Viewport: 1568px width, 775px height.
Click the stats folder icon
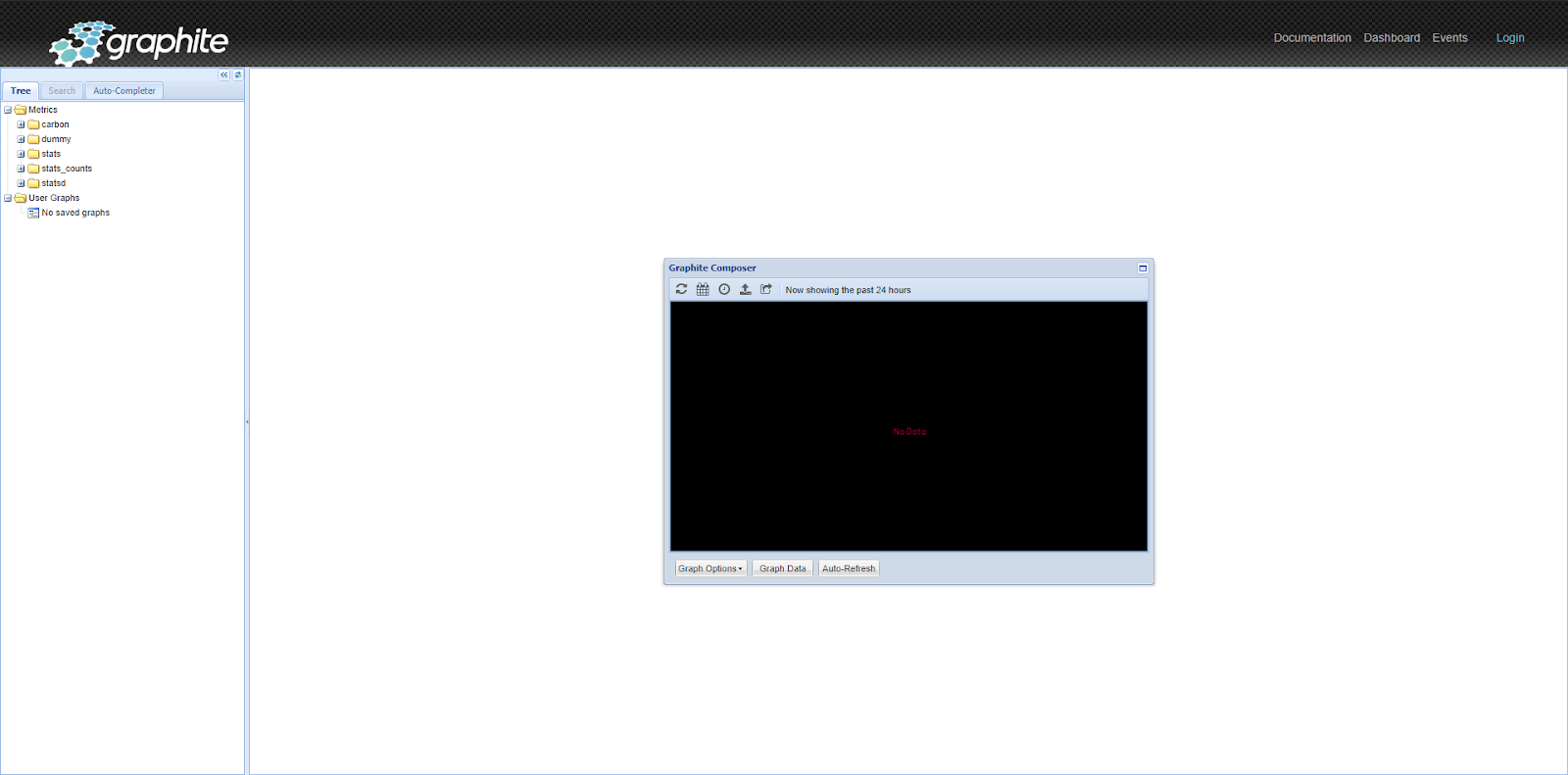click(x=33, y=154)
